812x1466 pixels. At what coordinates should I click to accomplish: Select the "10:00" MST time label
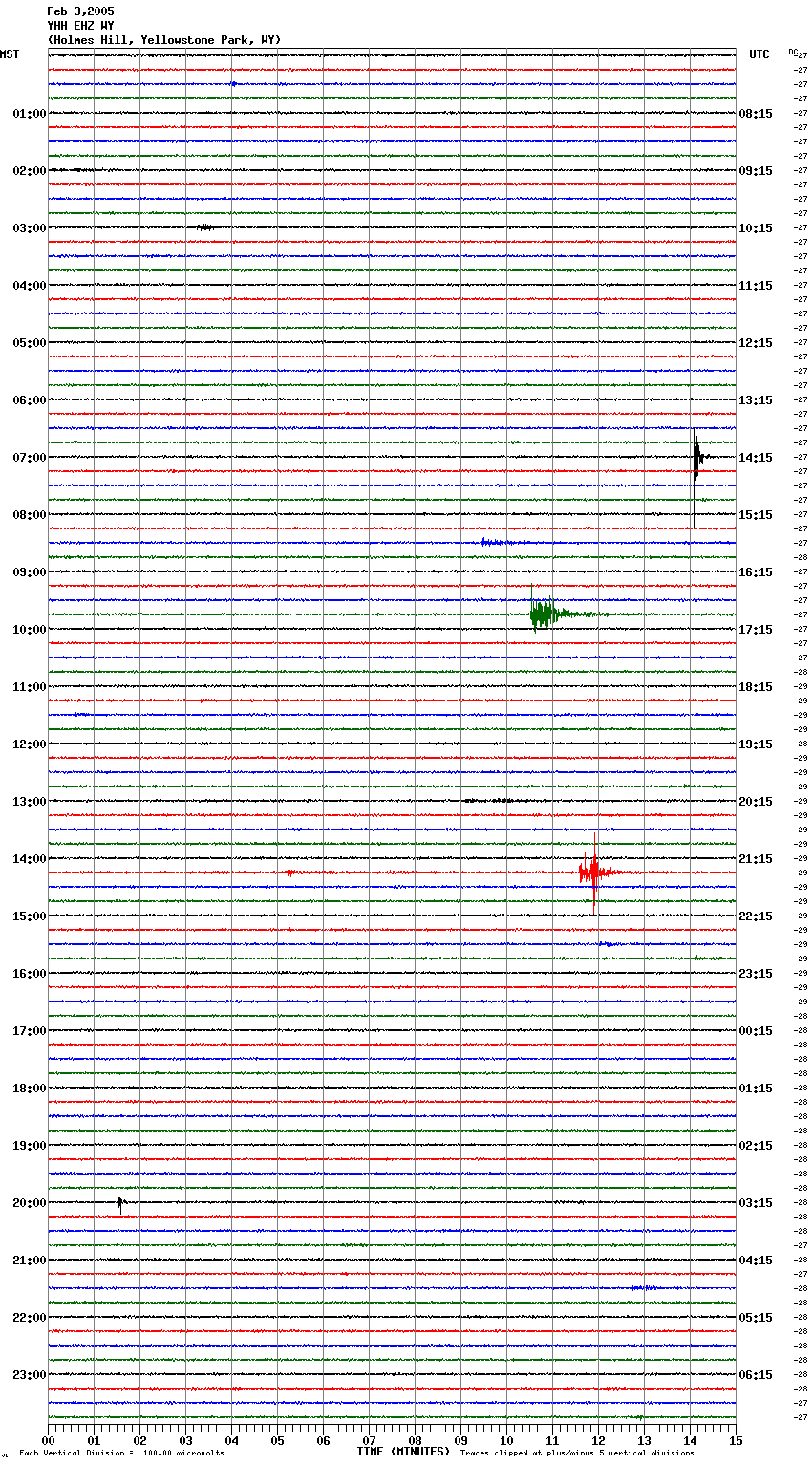coord(29,630)
